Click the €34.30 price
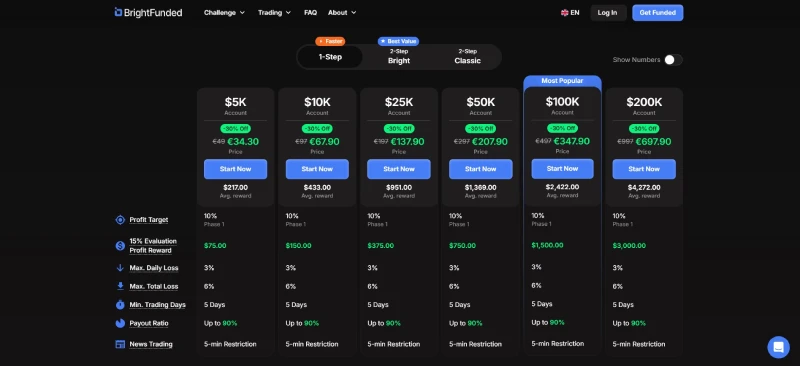The image size is (800, 366). [x=243, y=142]
